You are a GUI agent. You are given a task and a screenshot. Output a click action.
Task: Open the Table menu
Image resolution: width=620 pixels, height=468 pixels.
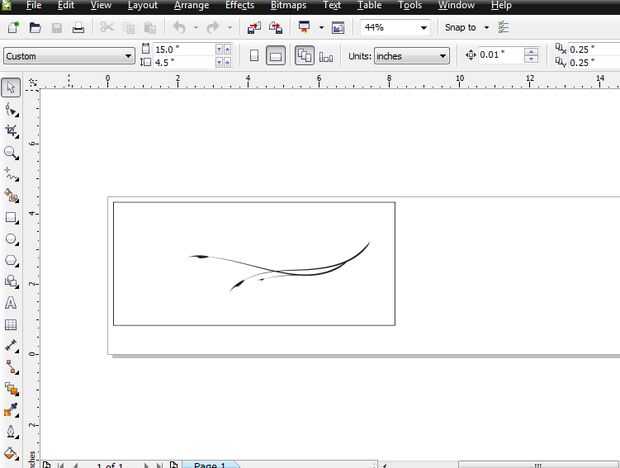coord(369,6)
